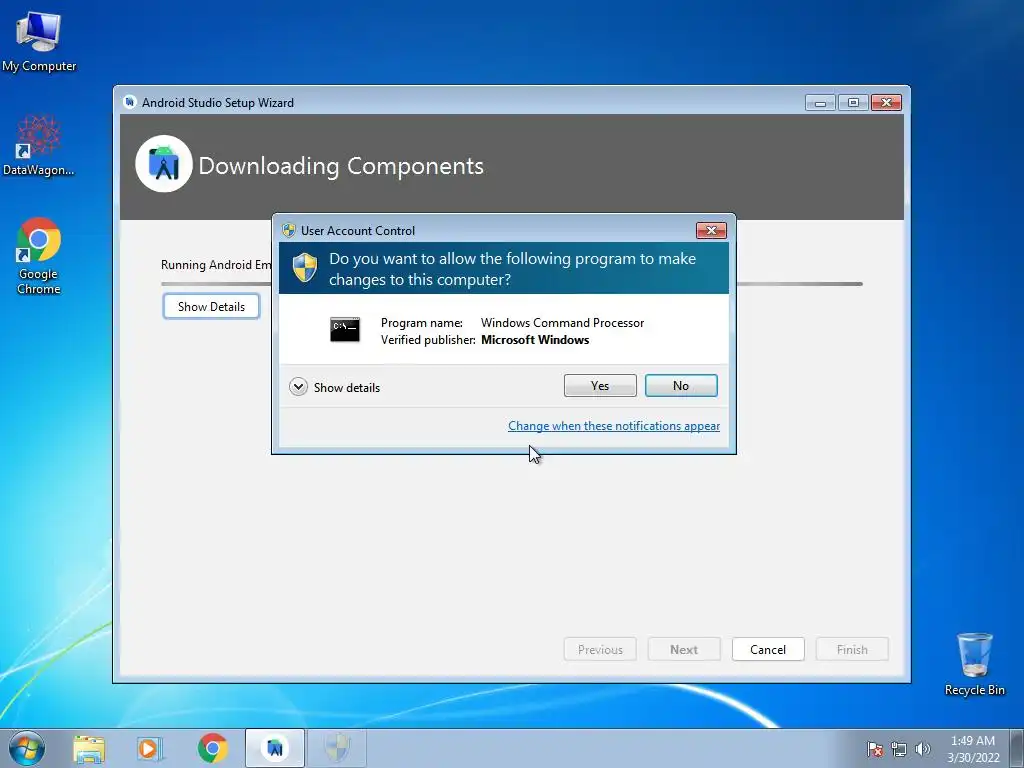Click the Android Studio logo in wizard header
The width and height of the screenshot is (1024, 768).
click(164, 164)
